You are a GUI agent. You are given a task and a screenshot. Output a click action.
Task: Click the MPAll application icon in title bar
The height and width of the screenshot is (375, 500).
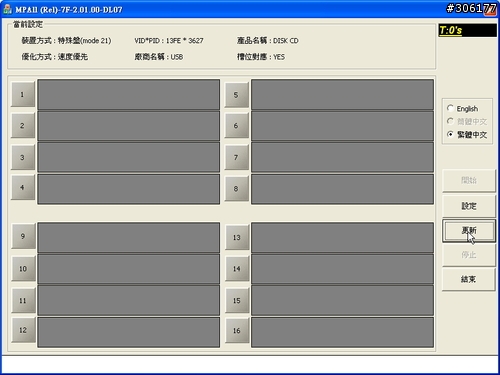pyautogui.click(x=7, y=9)
